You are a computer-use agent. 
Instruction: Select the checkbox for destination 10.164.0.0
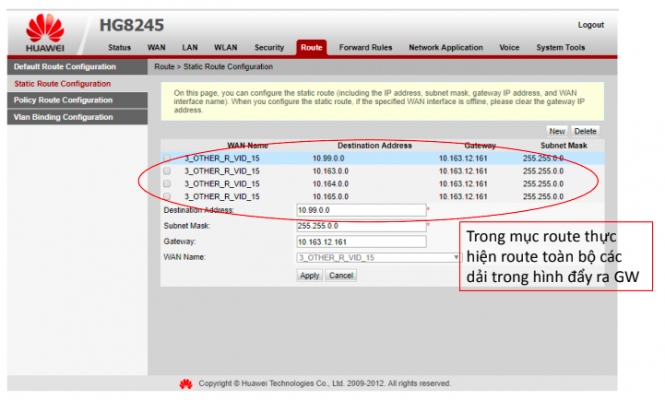pyautogui.click(x=167, y=184)
